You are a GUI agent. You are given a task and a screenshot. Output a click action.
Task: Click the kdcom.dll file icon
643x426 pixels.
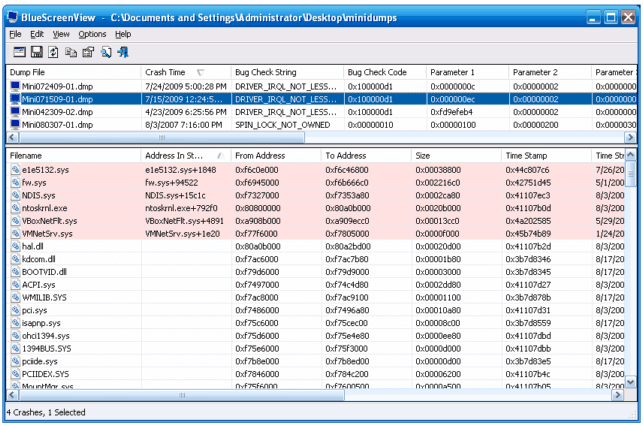(16, 259)
